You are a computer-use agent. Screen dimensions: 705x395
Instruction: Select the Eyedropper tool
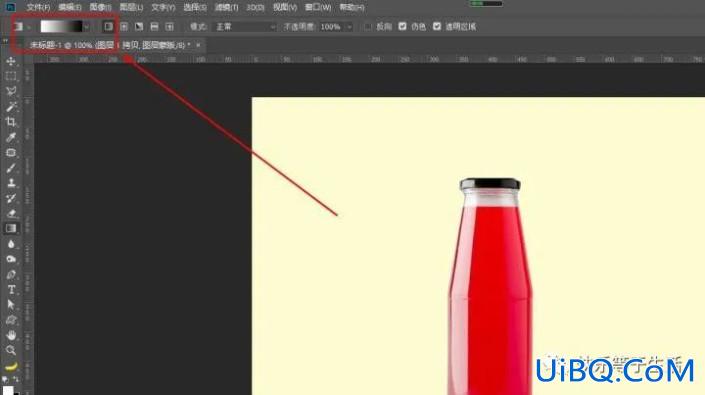[x=11, y=137]
